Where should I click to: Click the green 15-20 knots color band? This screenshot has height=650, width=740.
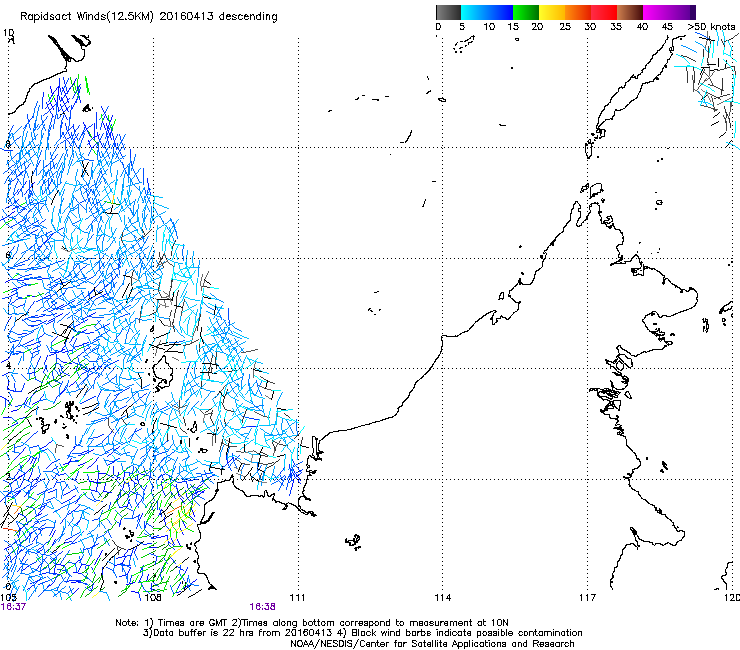(526, 12)
